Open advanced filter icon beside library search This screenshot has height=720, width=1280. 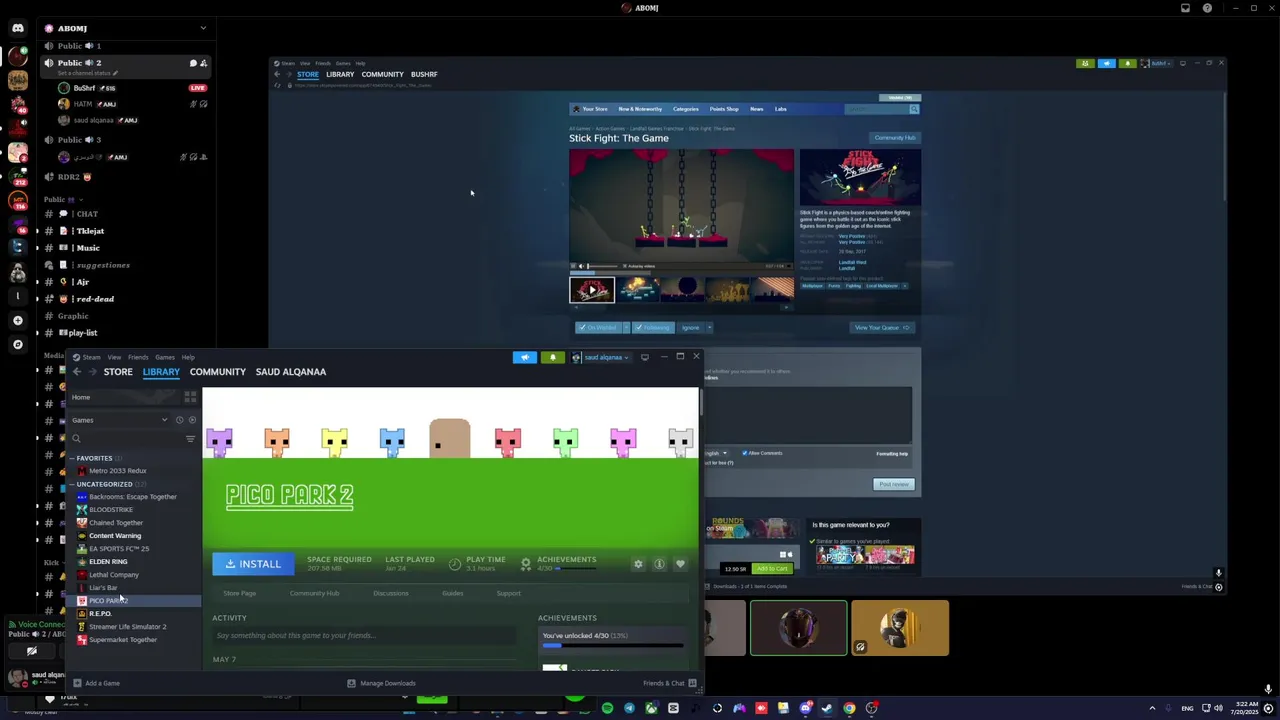click(x=190, y=438)
